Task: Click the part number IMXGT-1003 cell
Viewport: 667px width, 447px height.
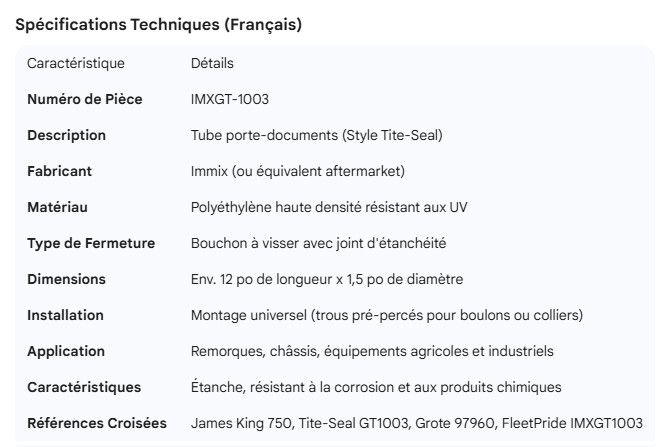Action: click(229, 99)
